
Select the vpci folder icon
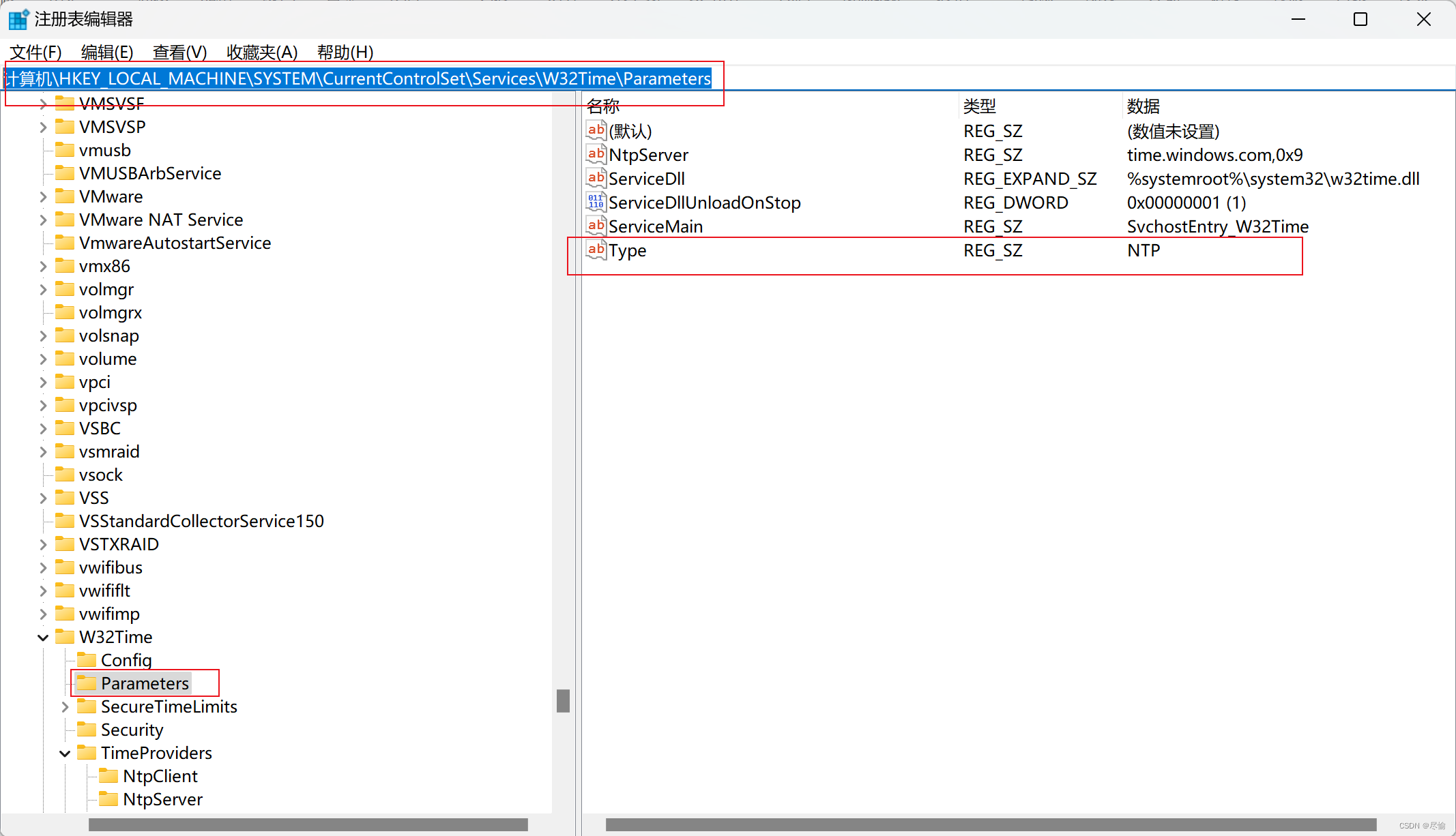tap(65, 381)
